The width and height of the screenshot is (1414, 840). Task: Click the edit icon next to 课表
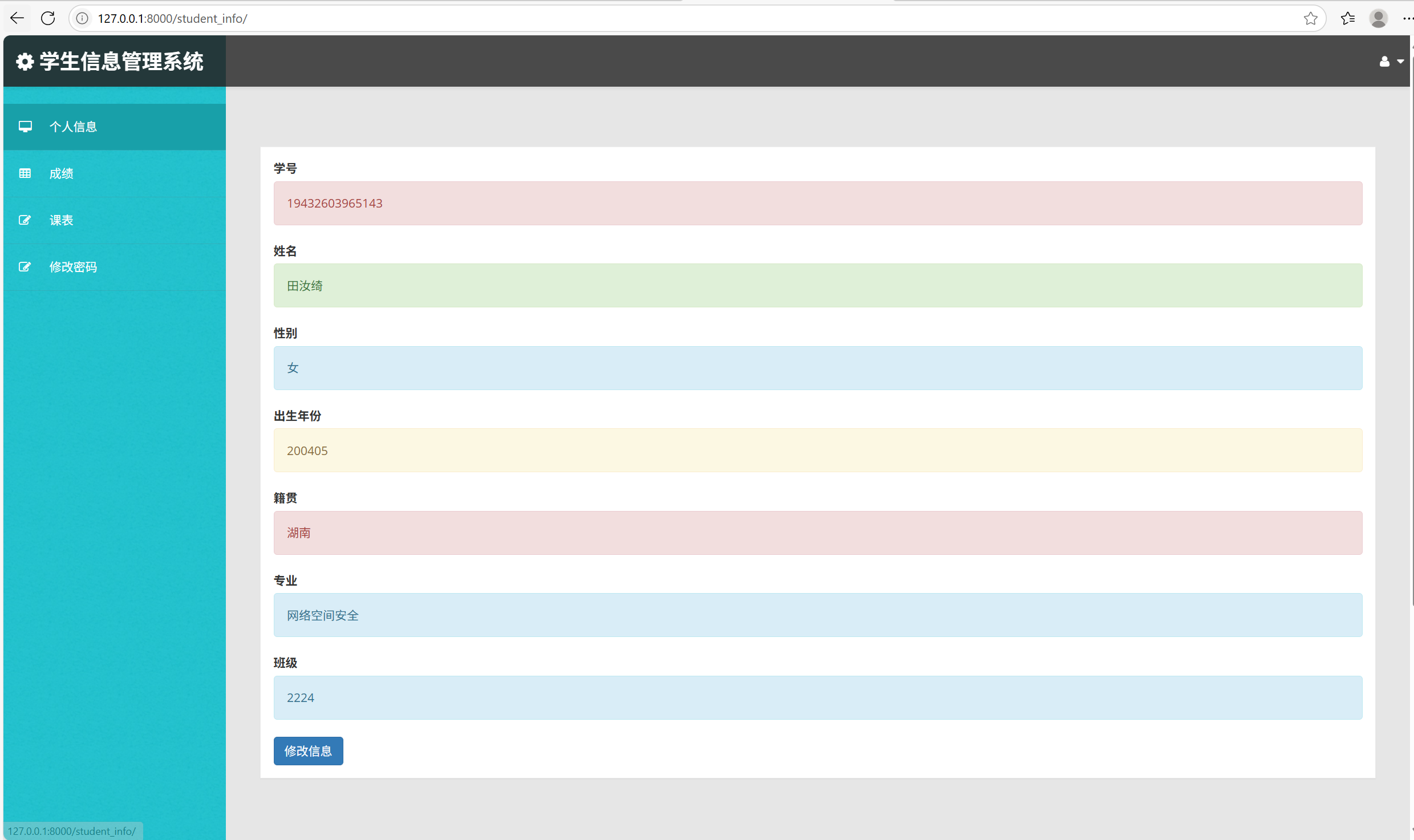coord(25,220)
